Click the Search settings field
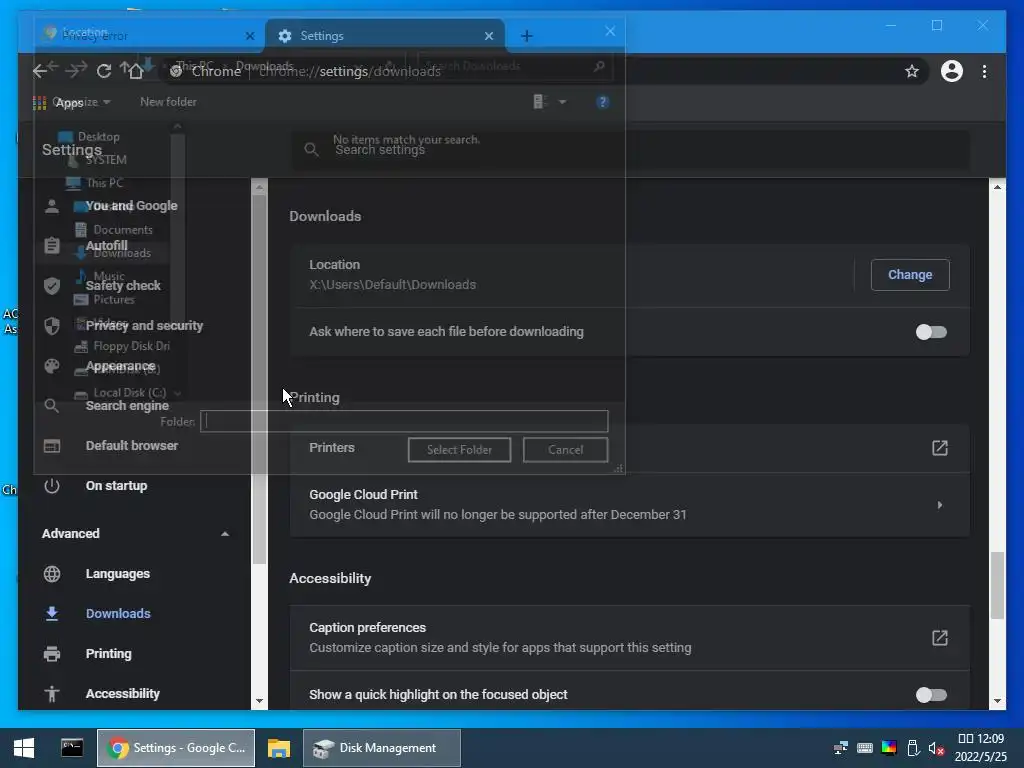The width and height of the screenshot is (1024, 768). (630, 150)
